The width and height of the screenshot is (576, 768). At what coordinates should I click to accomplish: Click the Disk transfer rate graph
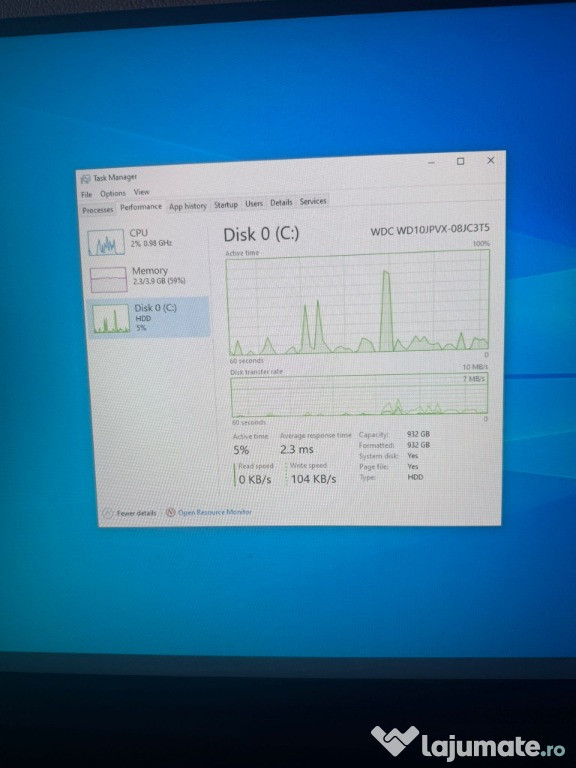coord(359,396)
